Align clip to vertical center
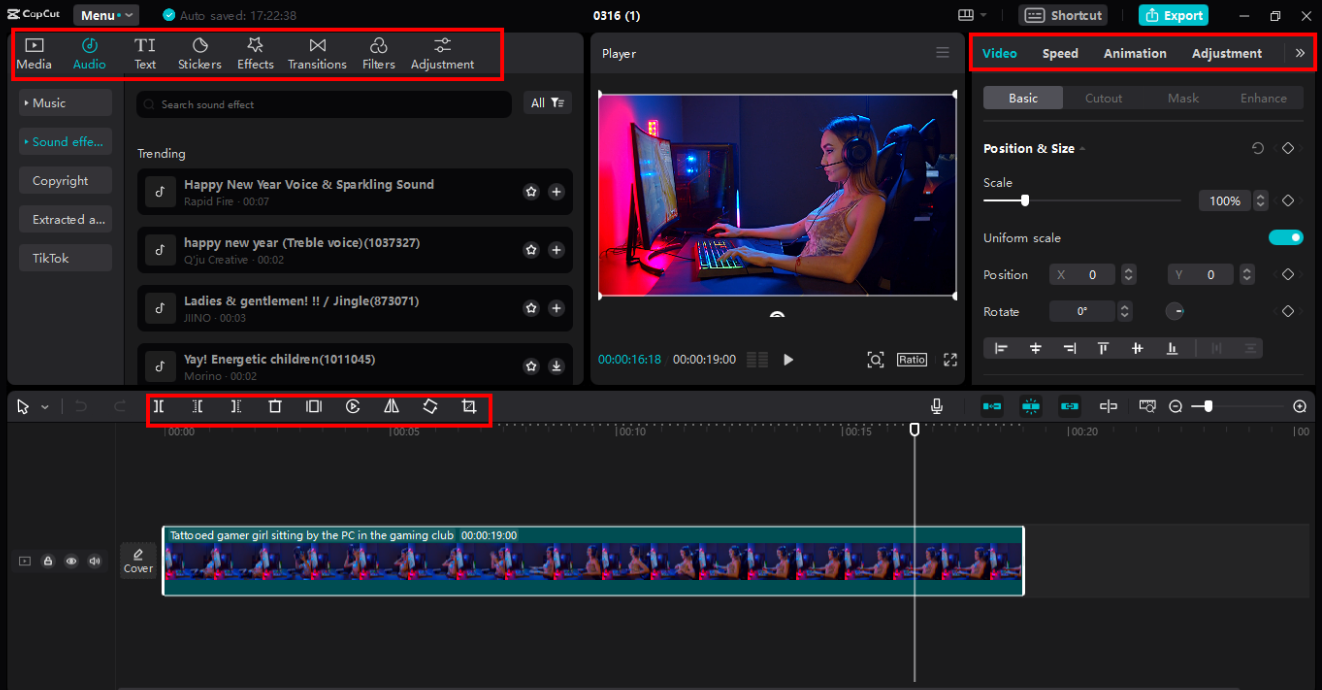 [1137, 348]
